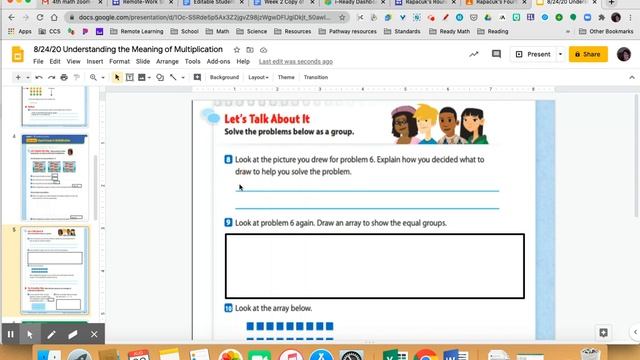Bookmark this page with the star icon
Viewport: 640px width, 360px height.
(342, 18)
